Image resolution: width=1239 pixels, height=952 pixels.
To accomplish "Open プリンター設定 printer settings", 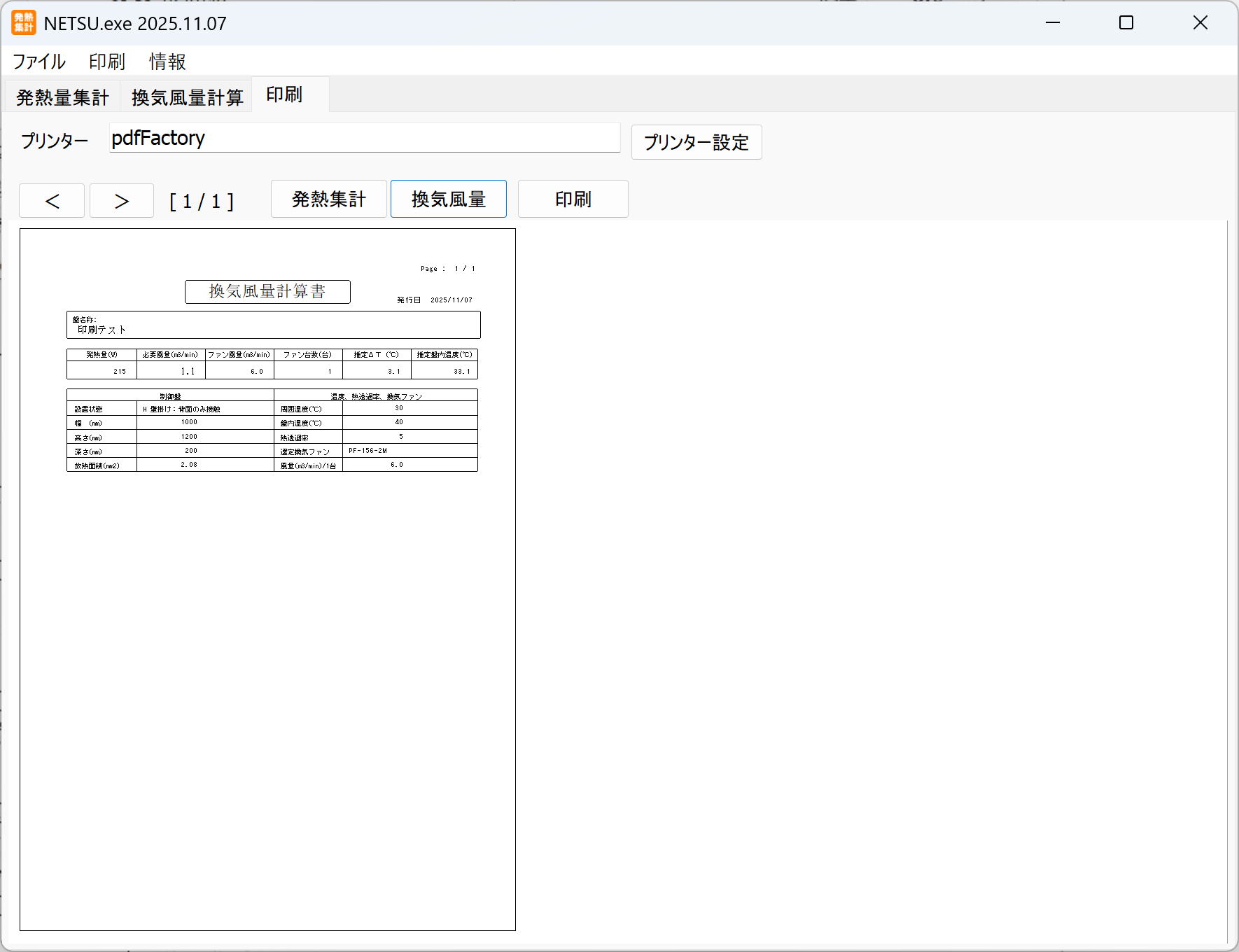I will coord(696,142).
